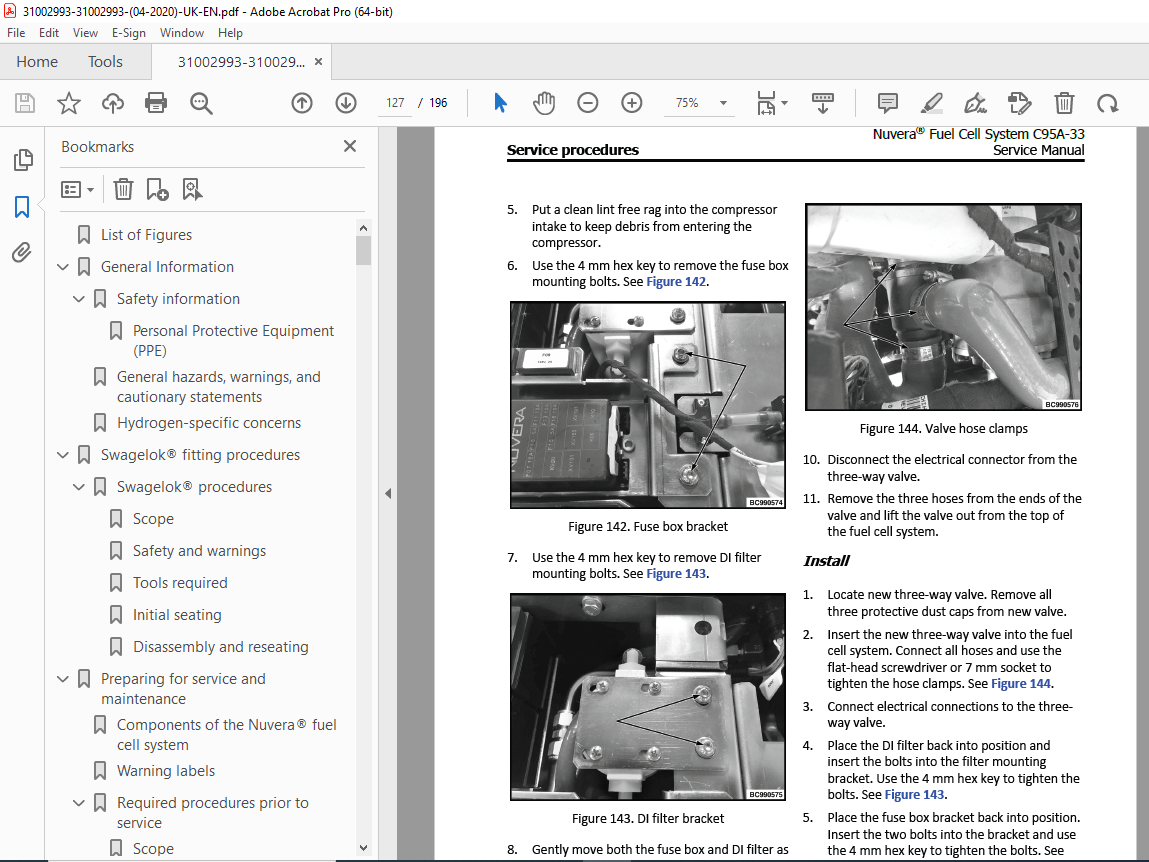Select the Highlight text tool
Screen dimensions: 1149x862
931,103
